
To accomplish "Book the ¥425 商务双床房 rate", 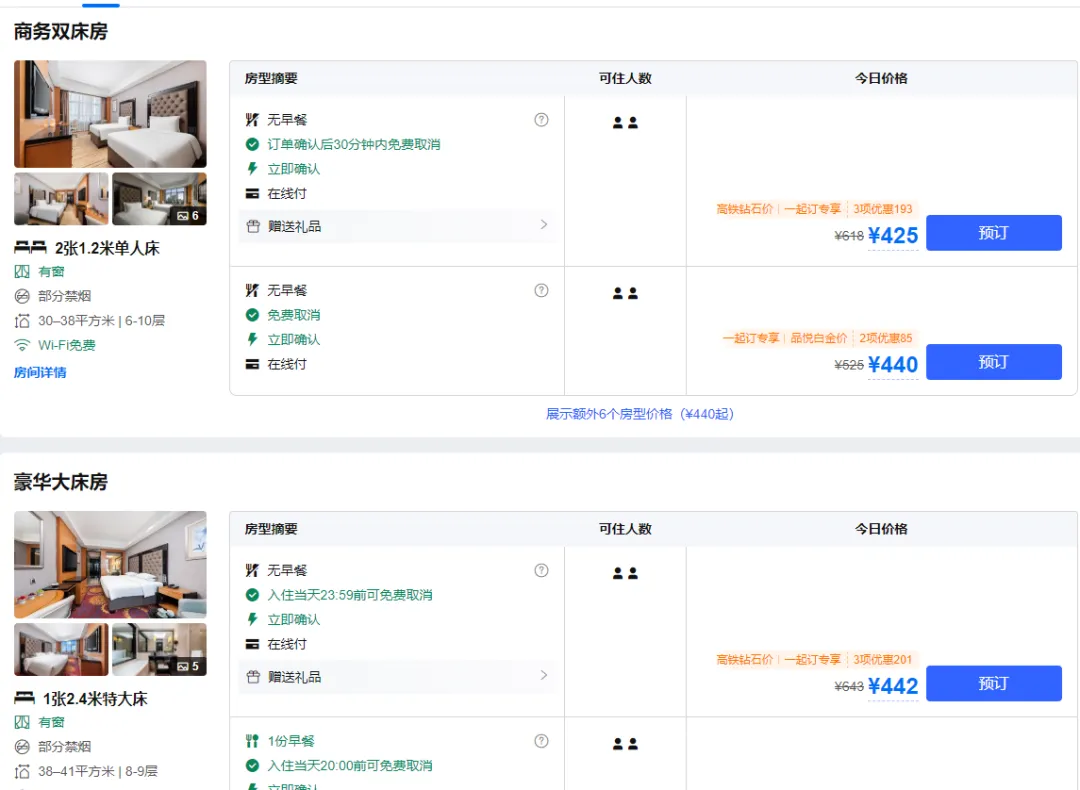I will tap(993, 233).
